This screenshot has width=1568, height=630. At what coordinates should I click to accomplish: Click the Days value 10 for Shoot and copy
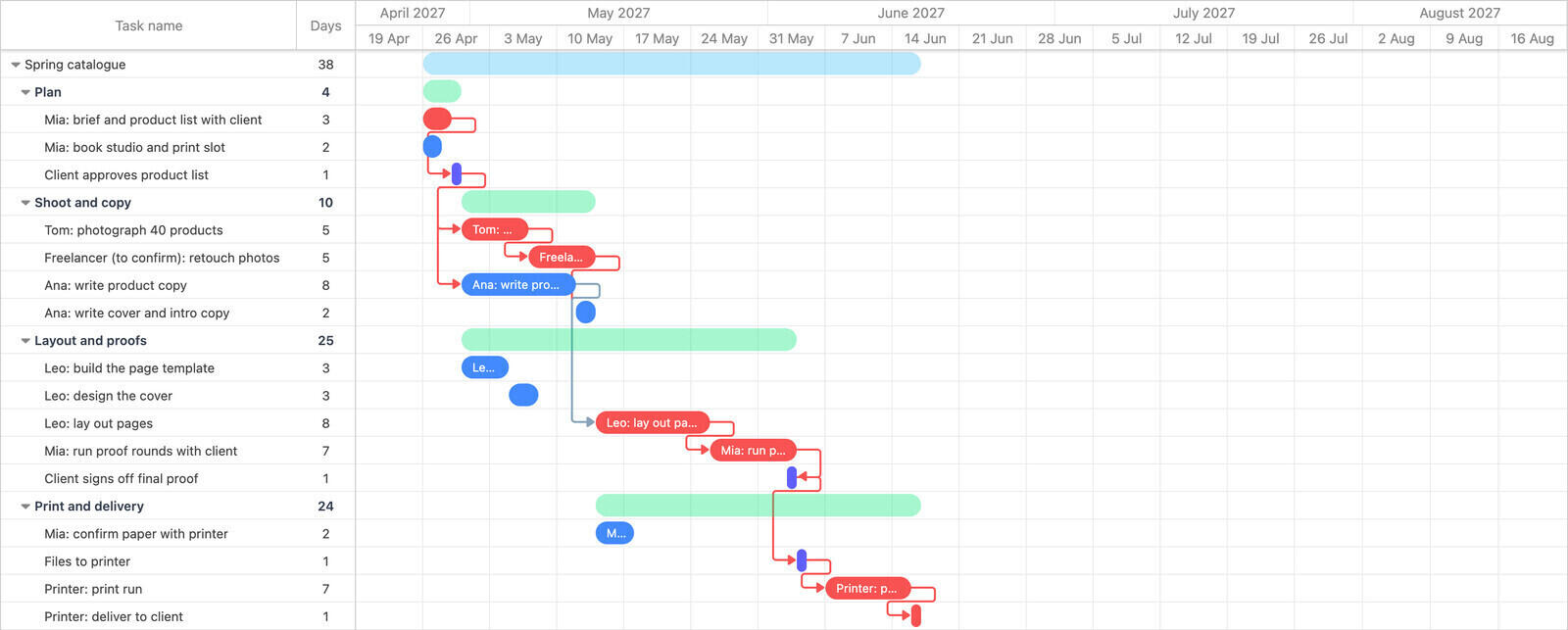[x=325, y=203]
